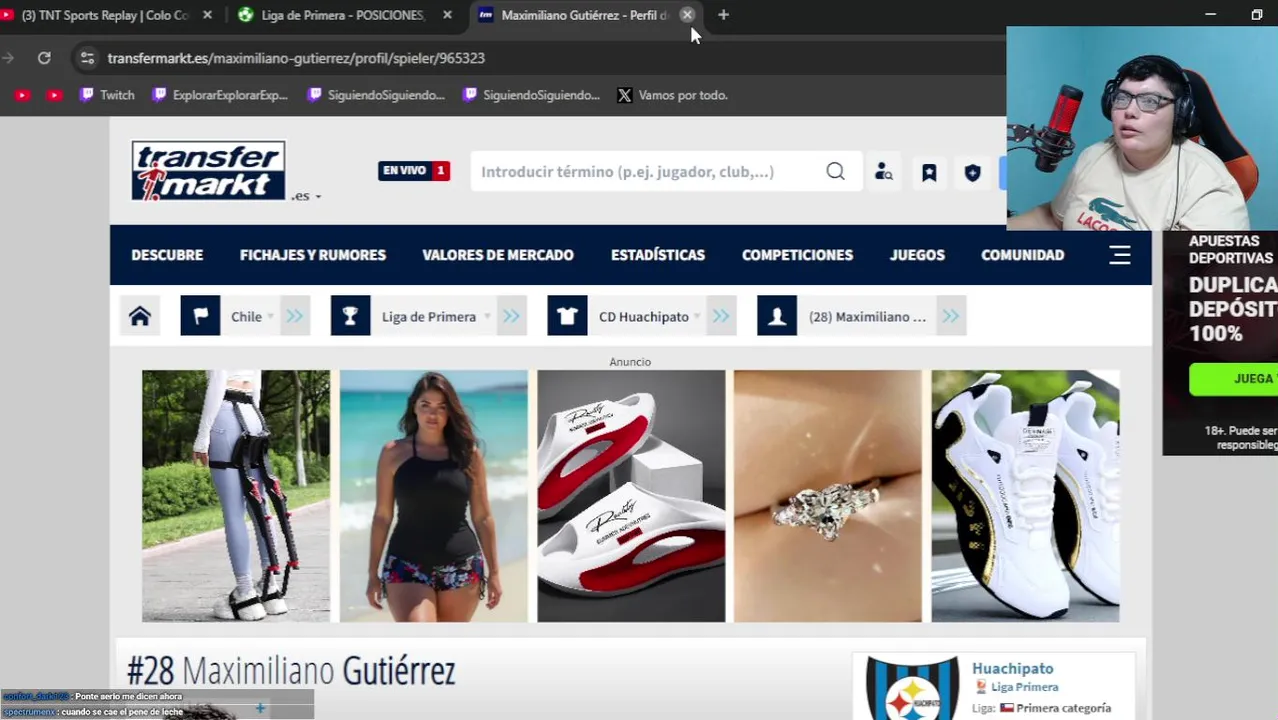Open the ESTADÍSTICAS menu

[658, 255]
